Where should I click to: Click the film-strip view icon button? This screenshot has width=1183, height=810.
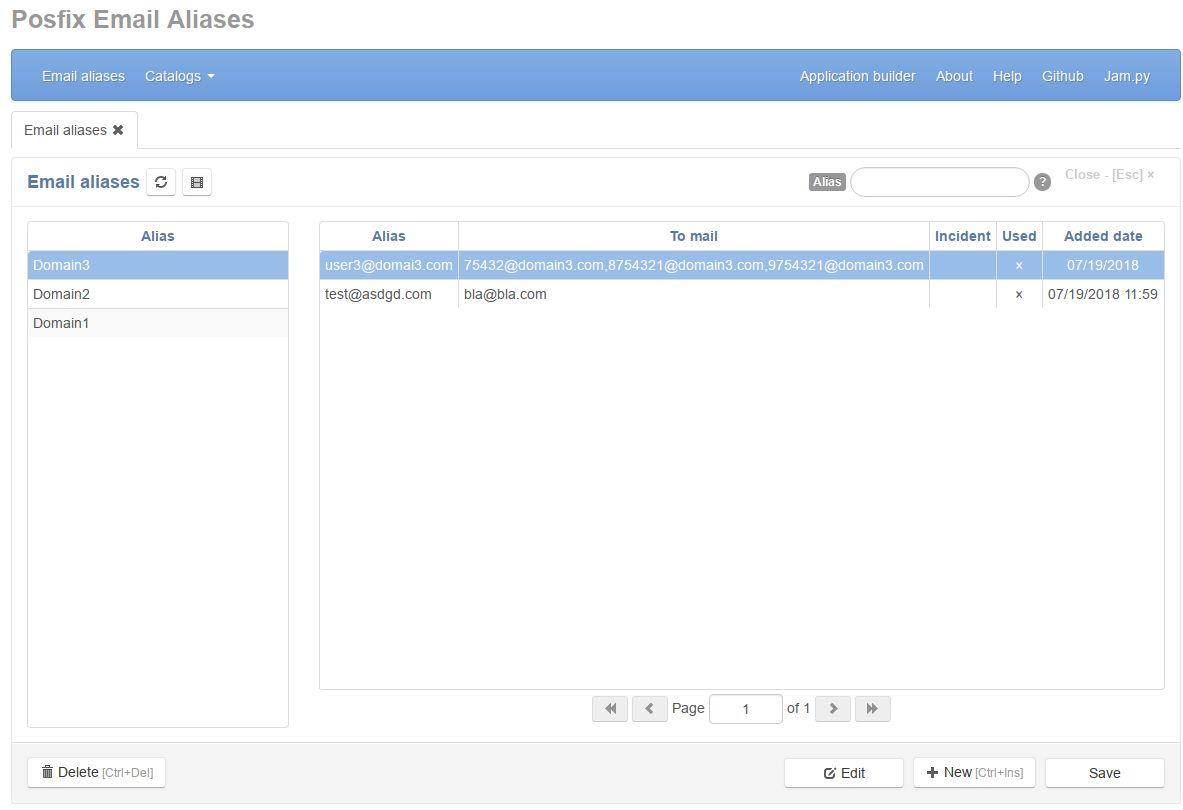coord(197,182)
